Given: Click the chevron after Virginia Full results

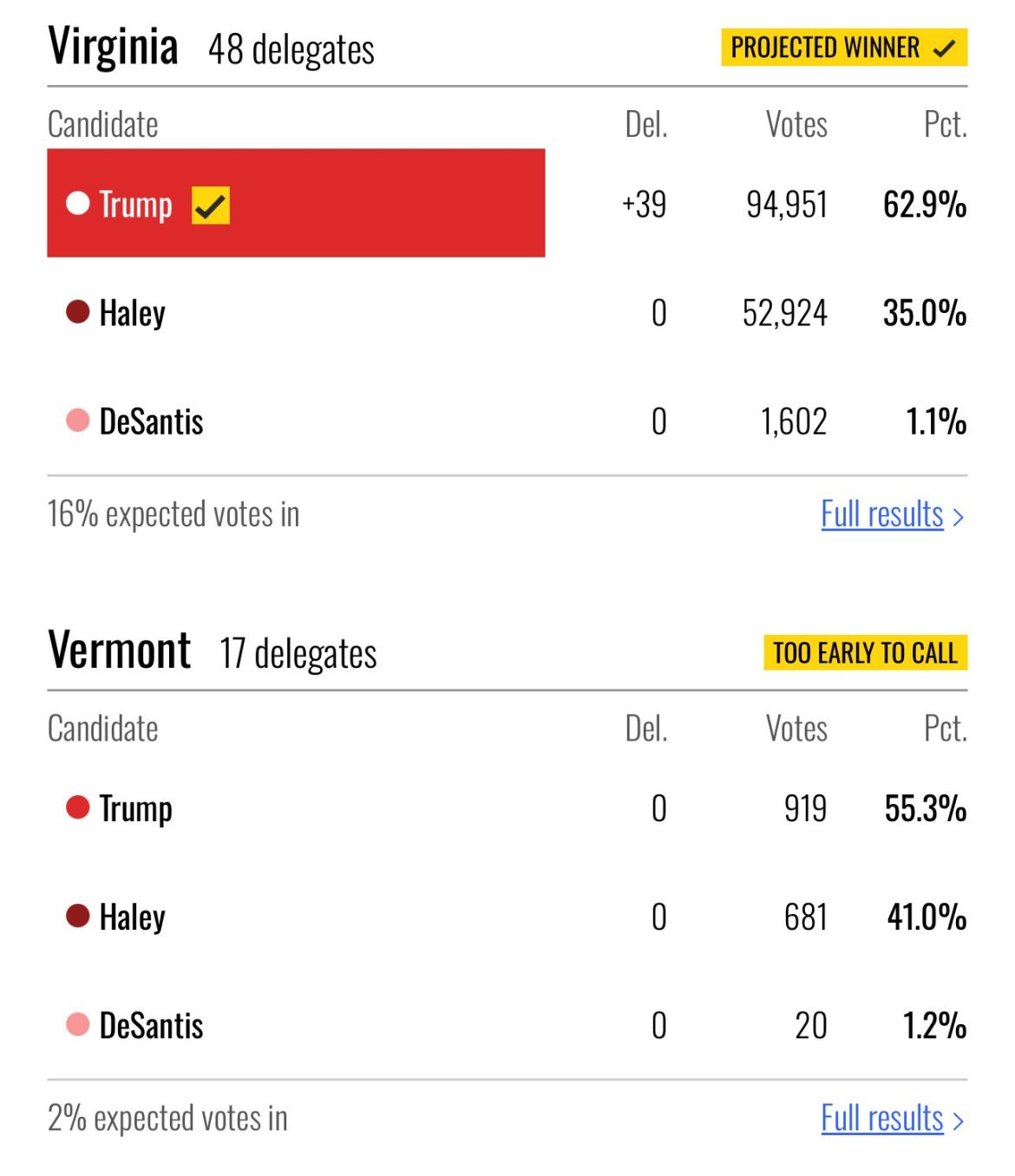Looking at the screenshot, I should point(959,517).
